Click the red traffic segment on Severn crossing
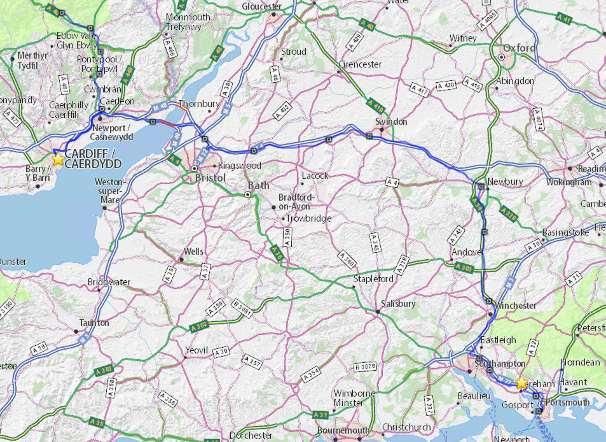606x442 pixels. coord(167,123)
